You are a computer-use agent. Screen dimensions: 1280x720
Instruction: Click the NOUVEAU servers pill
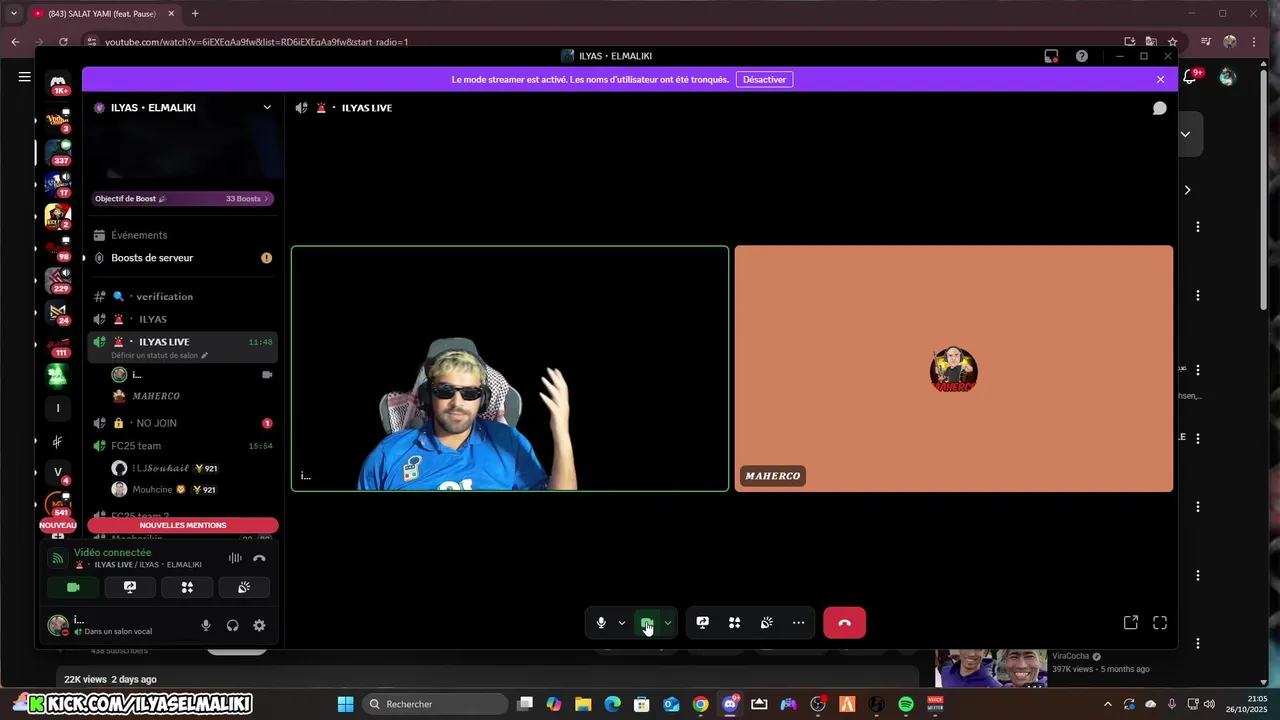(58, 525)
